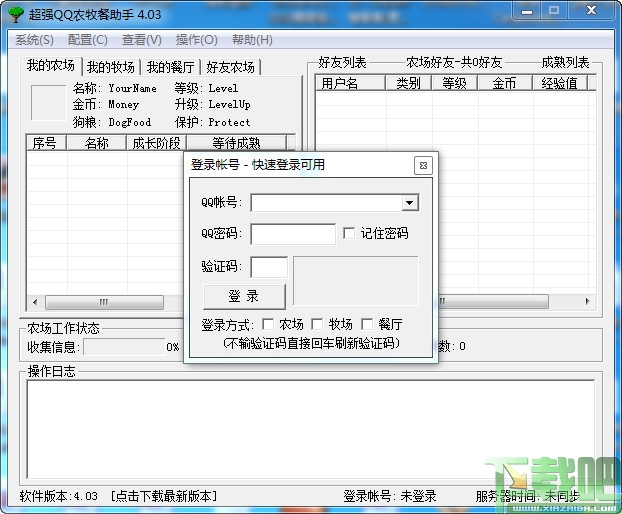This screenshot has height=514, width=622.
Task: Sort friends by 等级 column header
Action: [455, 83]
